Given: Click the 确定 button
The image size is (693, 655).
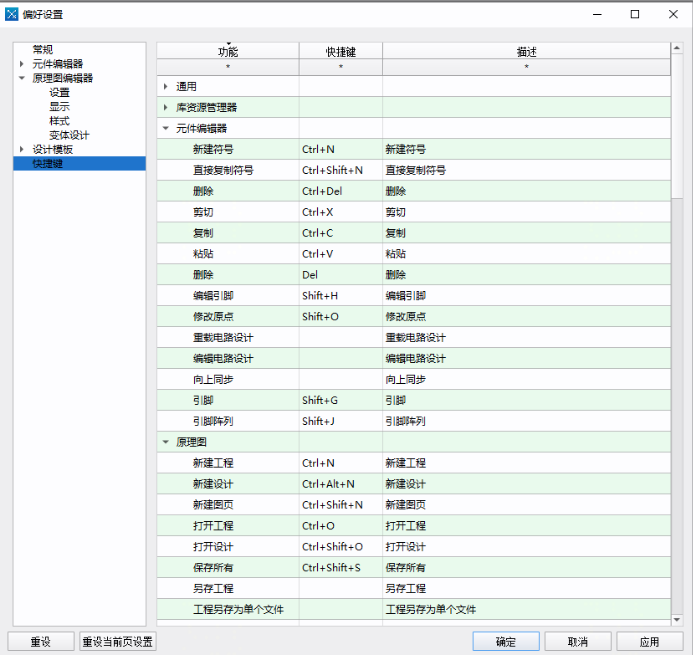Looking at the screenshot, I should 506,641.
